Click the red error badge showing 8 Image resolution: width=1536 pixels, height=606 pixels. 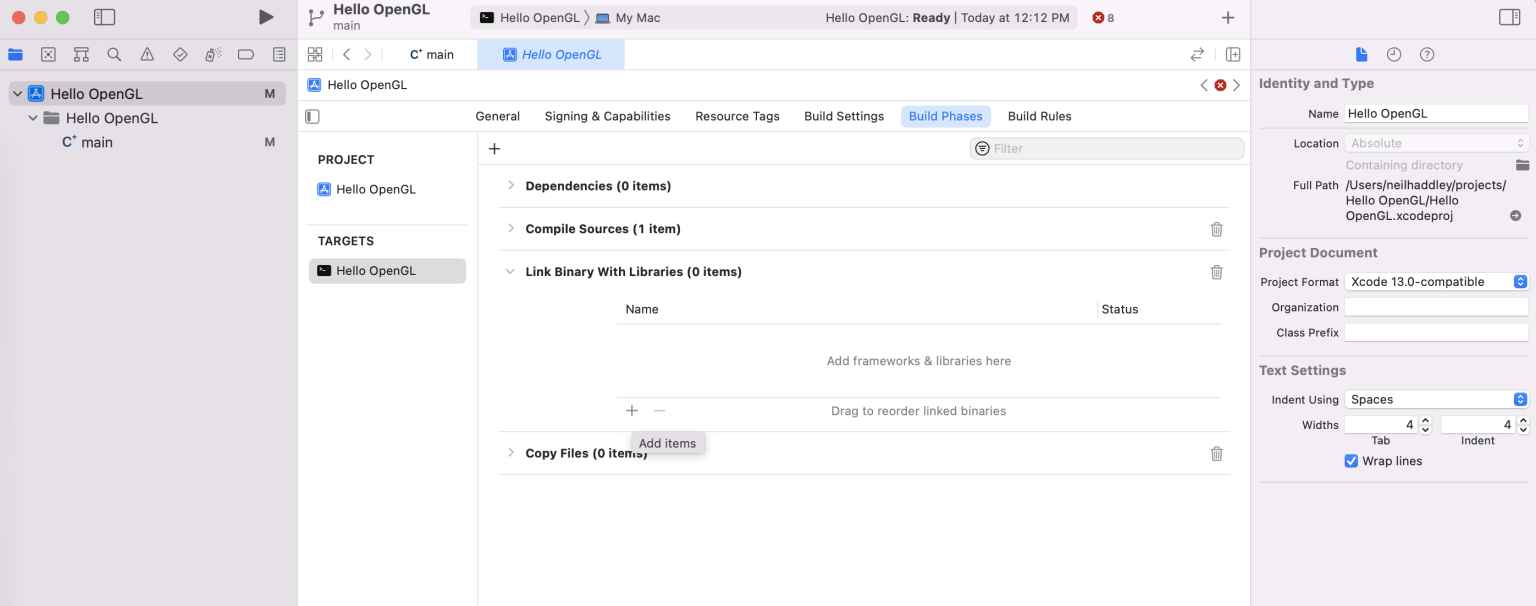[x=1103, y=18]
